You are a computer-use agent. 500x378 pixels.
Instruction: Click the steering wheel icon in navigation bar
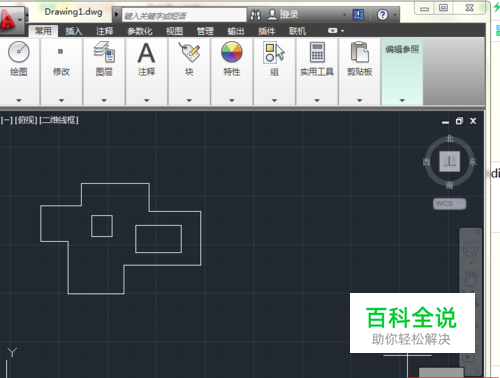click(471, 249)
